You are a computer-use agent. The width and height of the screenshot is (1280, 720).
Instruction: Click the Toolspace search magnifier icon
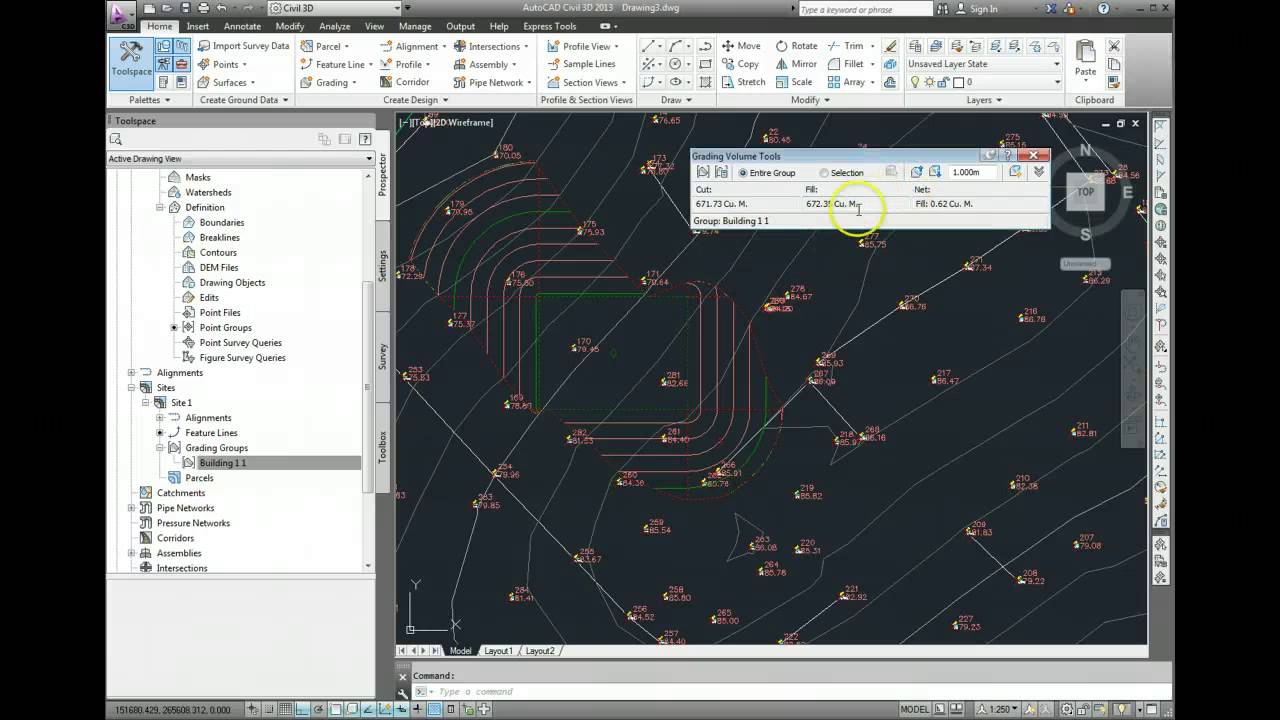tap(116, 139)
